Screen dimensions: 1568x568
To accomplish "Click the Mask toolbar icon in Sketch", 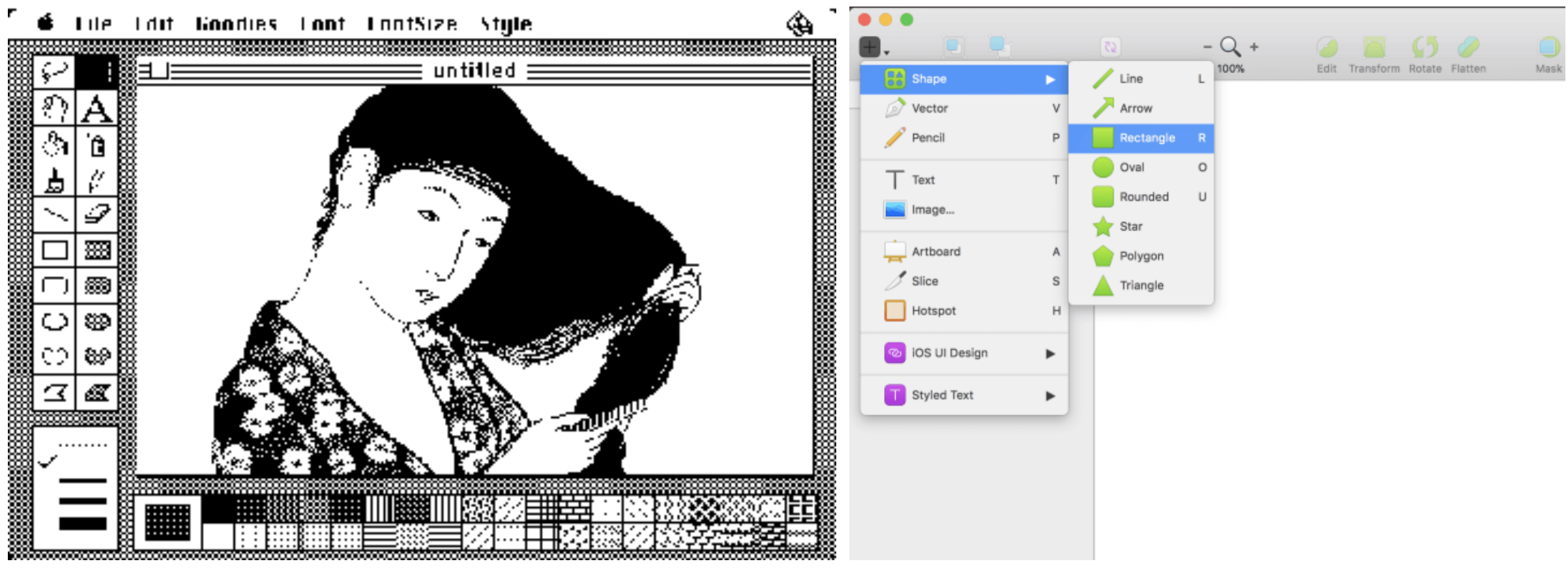I will [x=1549, y=48].
